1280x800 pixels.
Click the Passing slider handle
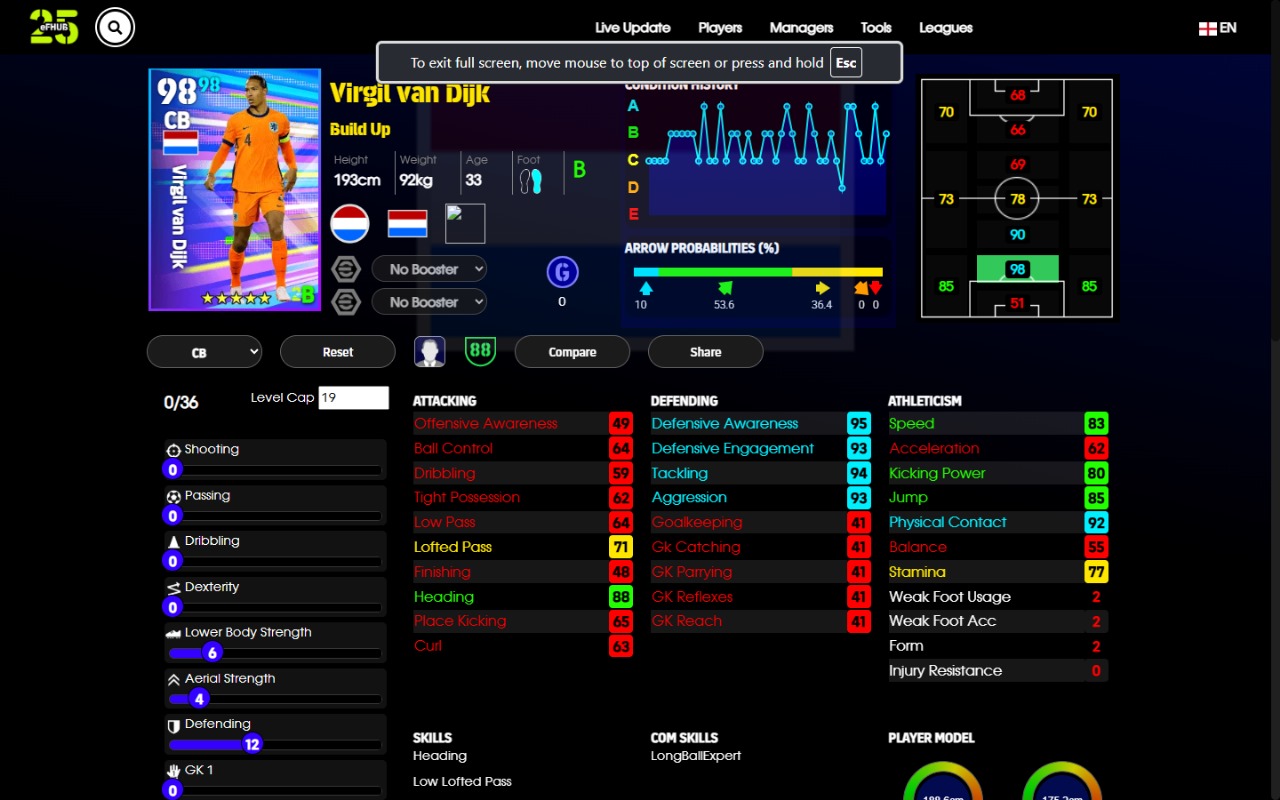(173, 516)
